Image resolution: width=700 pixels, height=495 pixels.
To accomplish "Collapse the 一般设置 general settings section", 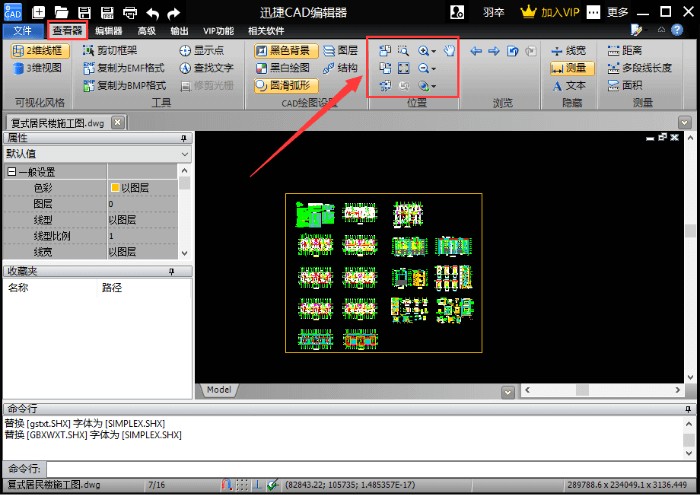I will point(12,172).
